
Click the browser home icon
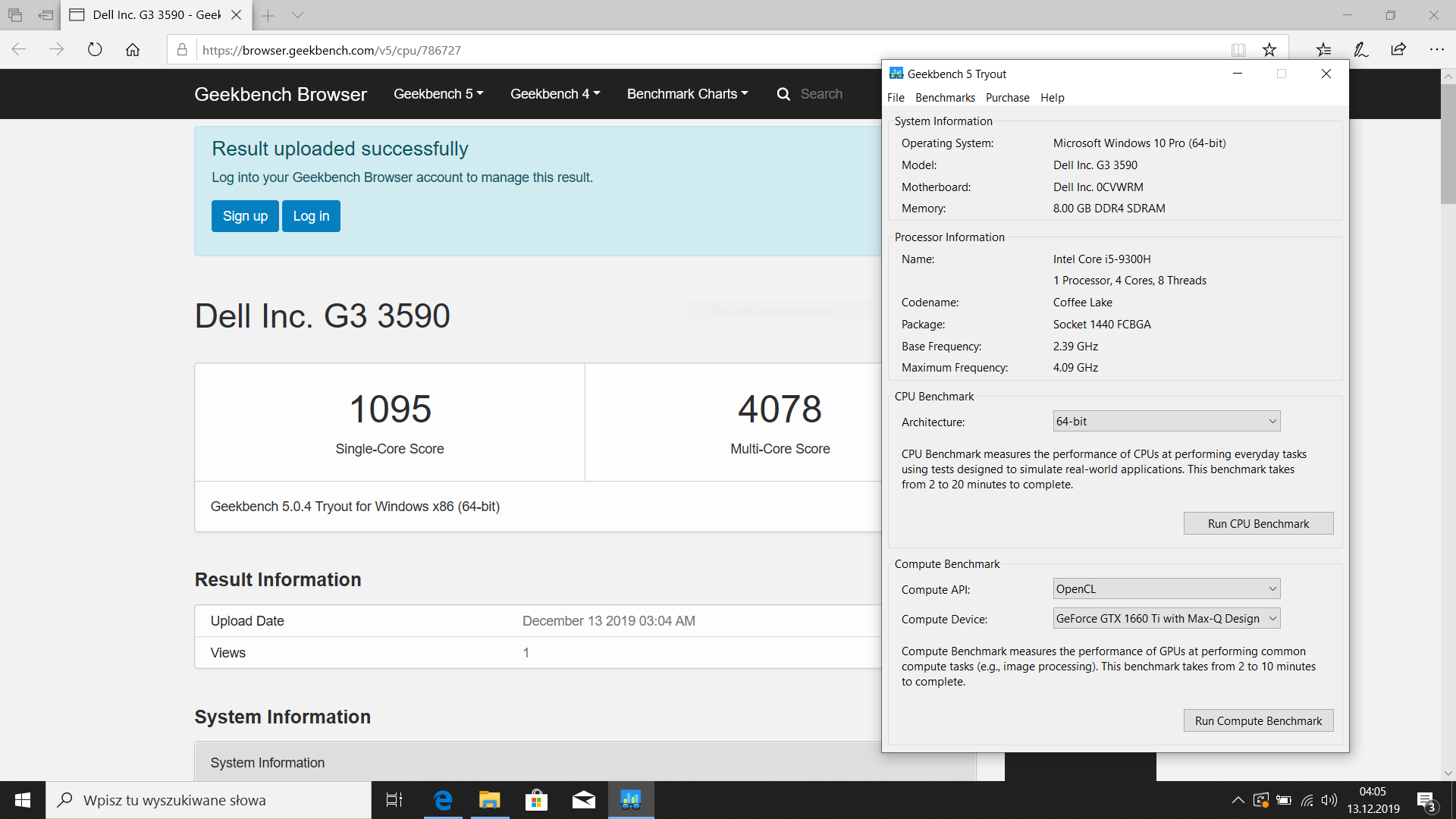133,50
